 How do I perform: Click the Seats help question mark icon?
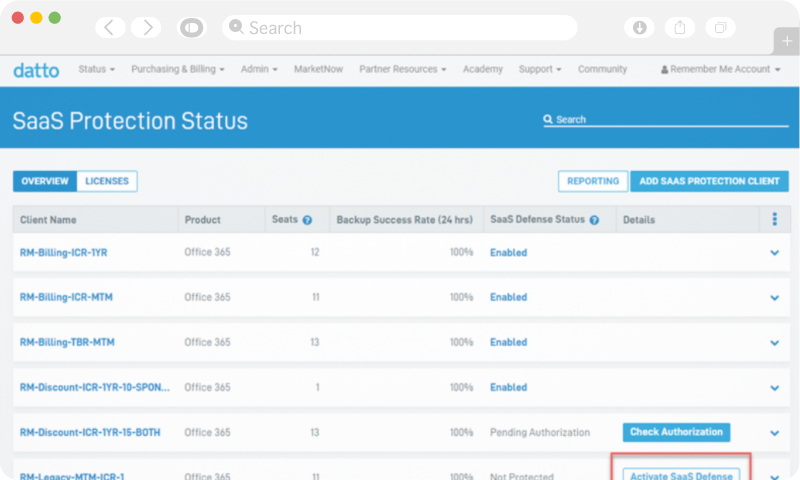pyautogui.click(x=307, y=220)
